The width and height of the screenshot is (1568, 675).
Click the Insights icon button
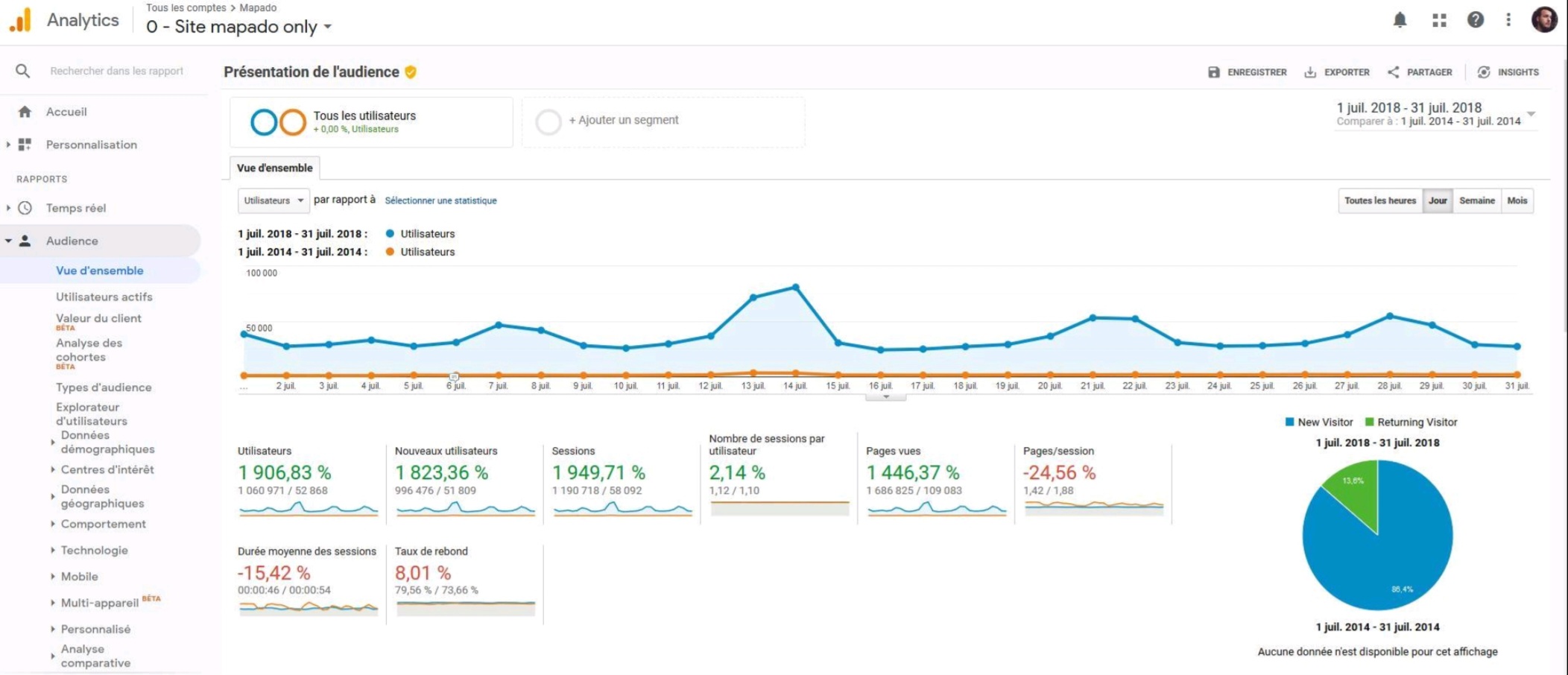click(1484, 72)
